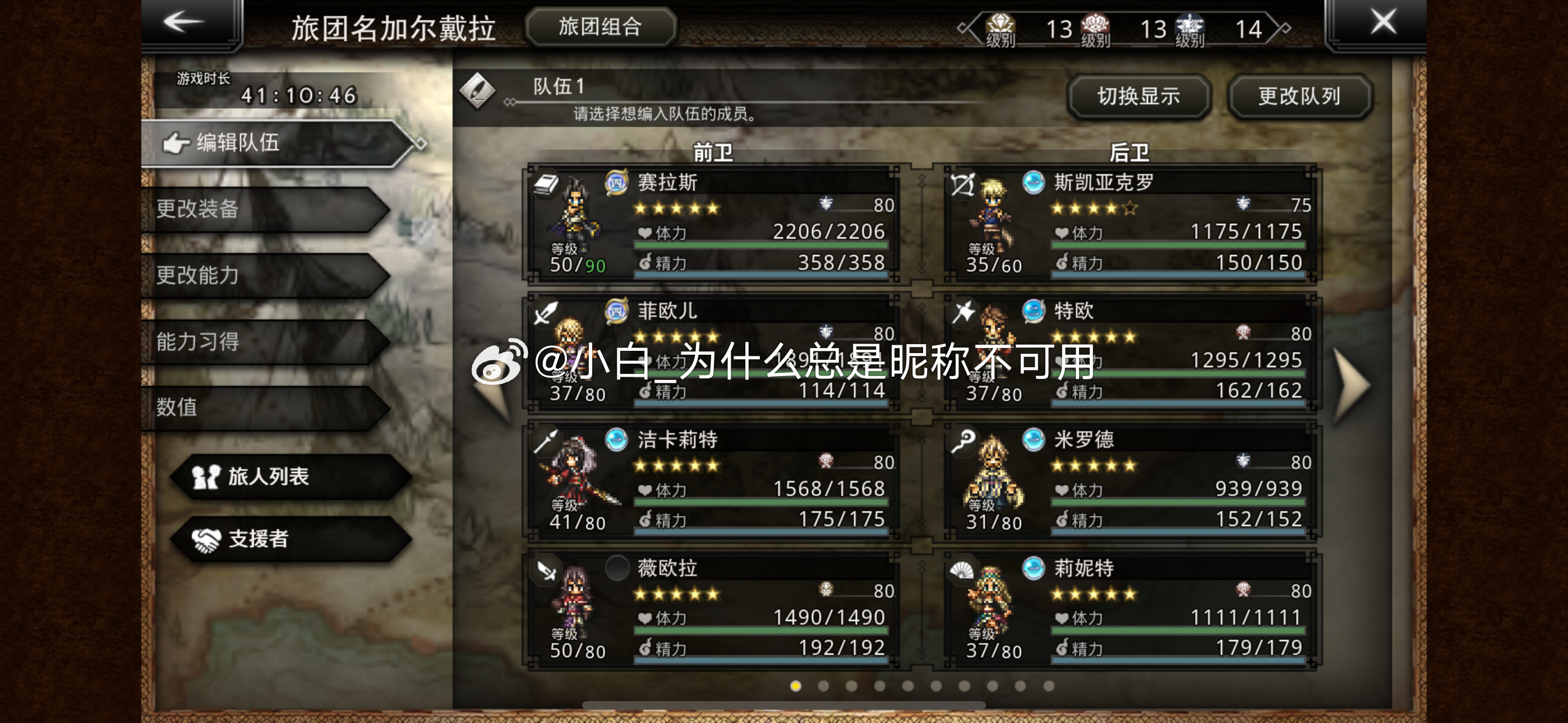
Task: Click the axe weapon icon on 特欧
Action: click(x=962, y=313)
